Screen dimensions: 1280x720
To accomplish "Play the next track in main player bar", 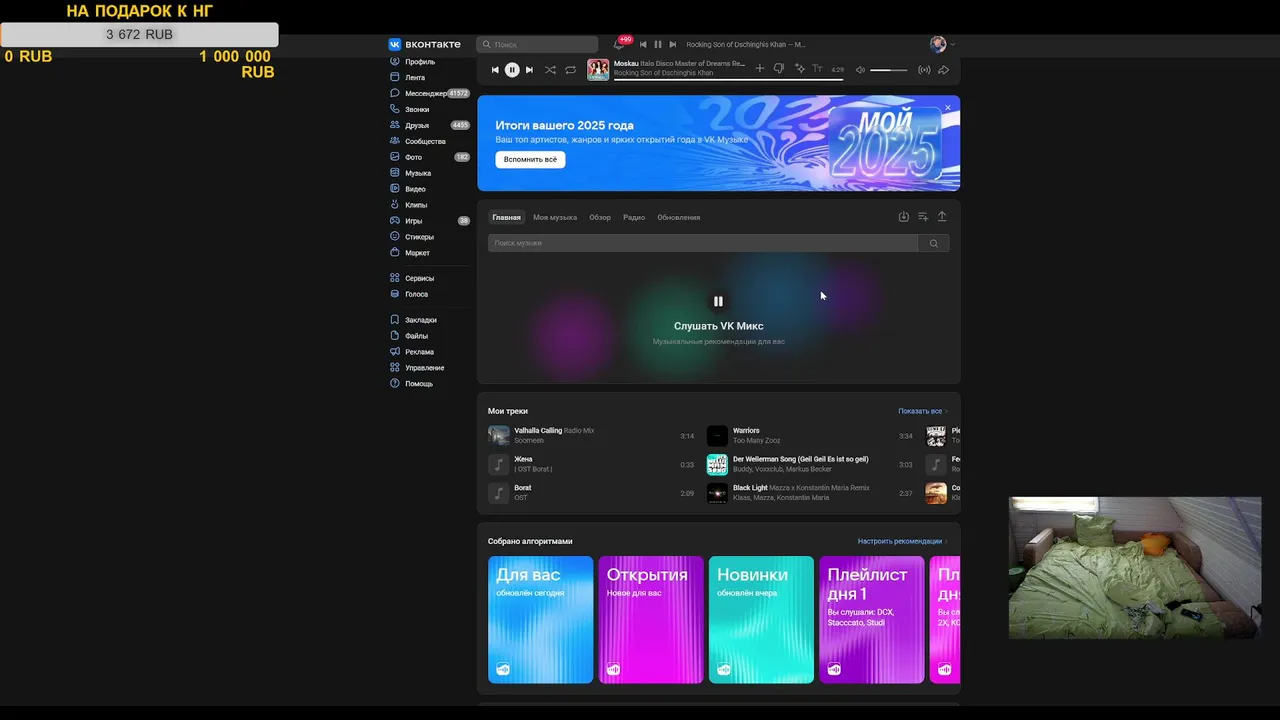I will coord(529,70).
